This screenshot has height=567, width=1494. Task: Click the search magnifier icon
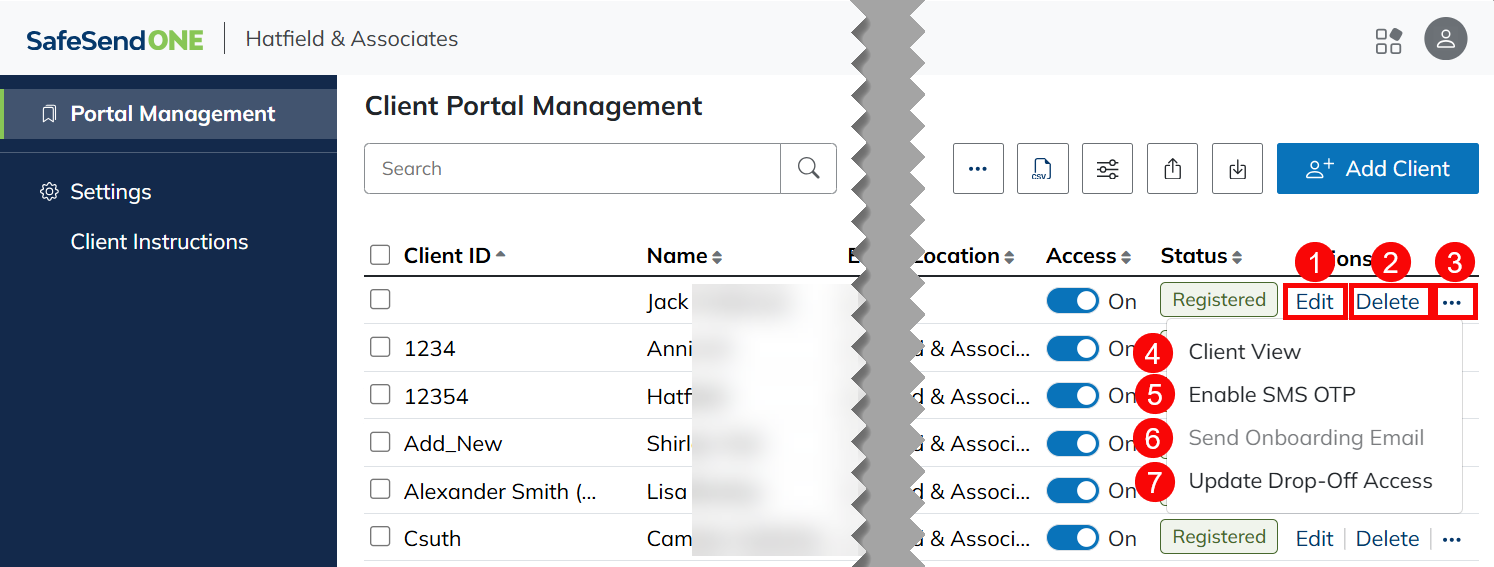click(x=808, y=168)
